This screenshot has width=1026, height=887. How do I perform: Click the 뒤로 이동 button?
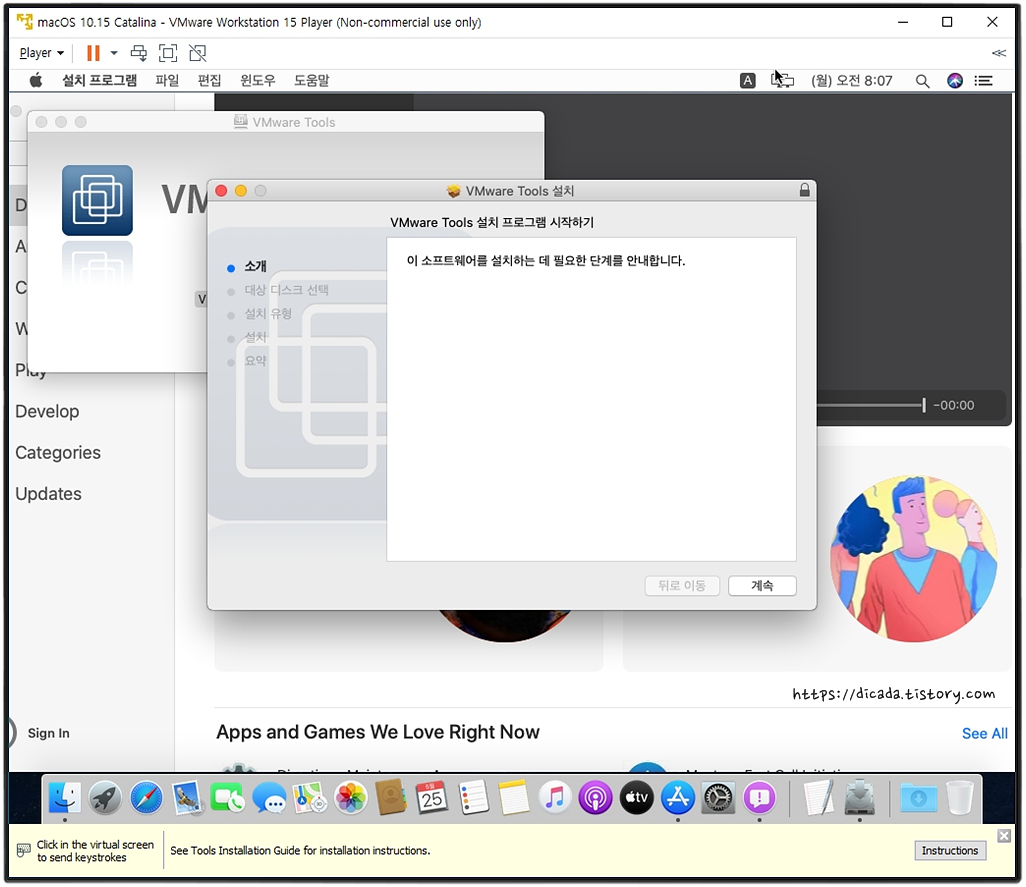pos(682,585)
